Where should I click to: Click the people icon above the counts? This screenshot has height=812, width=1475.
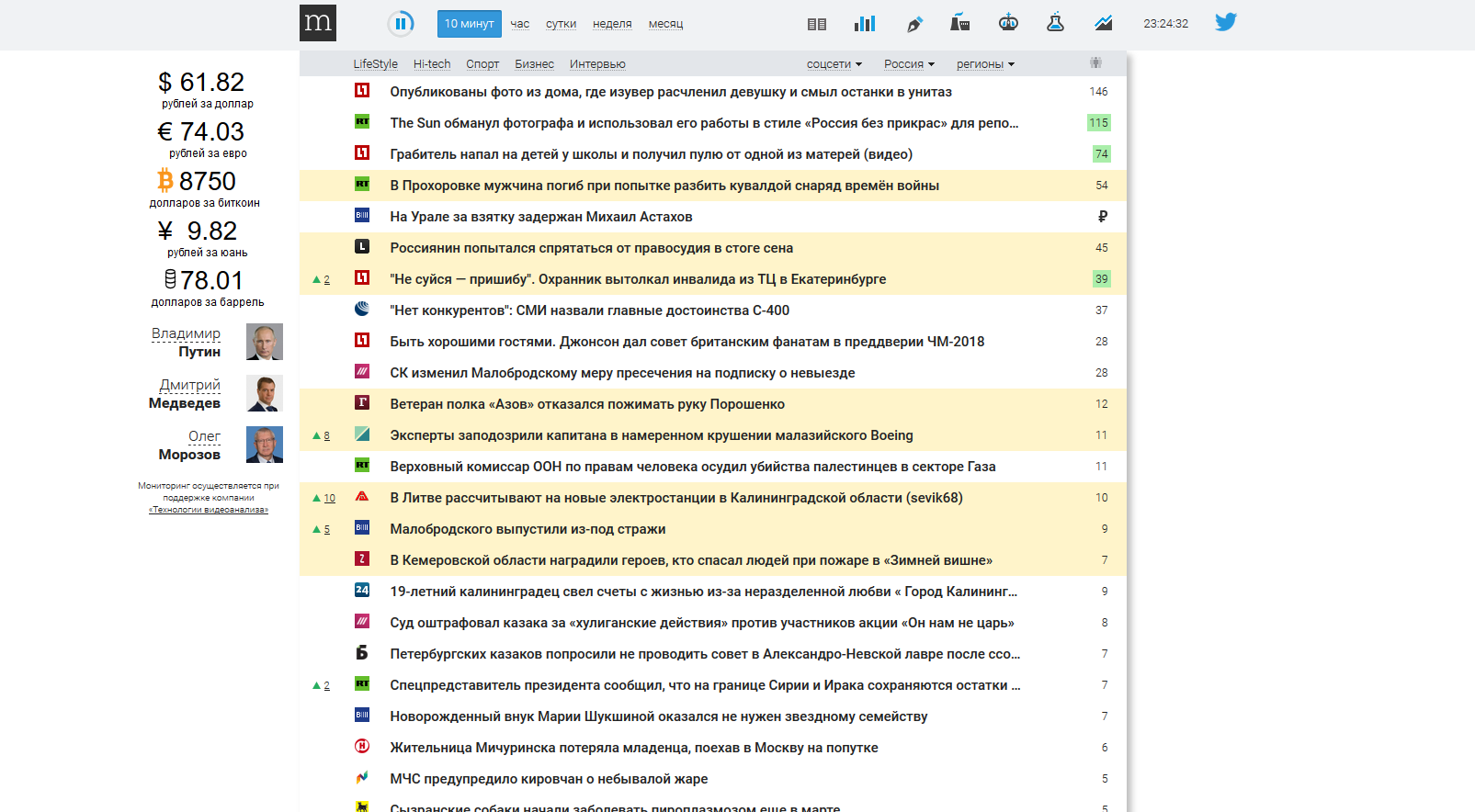(x=1096, y=62)
